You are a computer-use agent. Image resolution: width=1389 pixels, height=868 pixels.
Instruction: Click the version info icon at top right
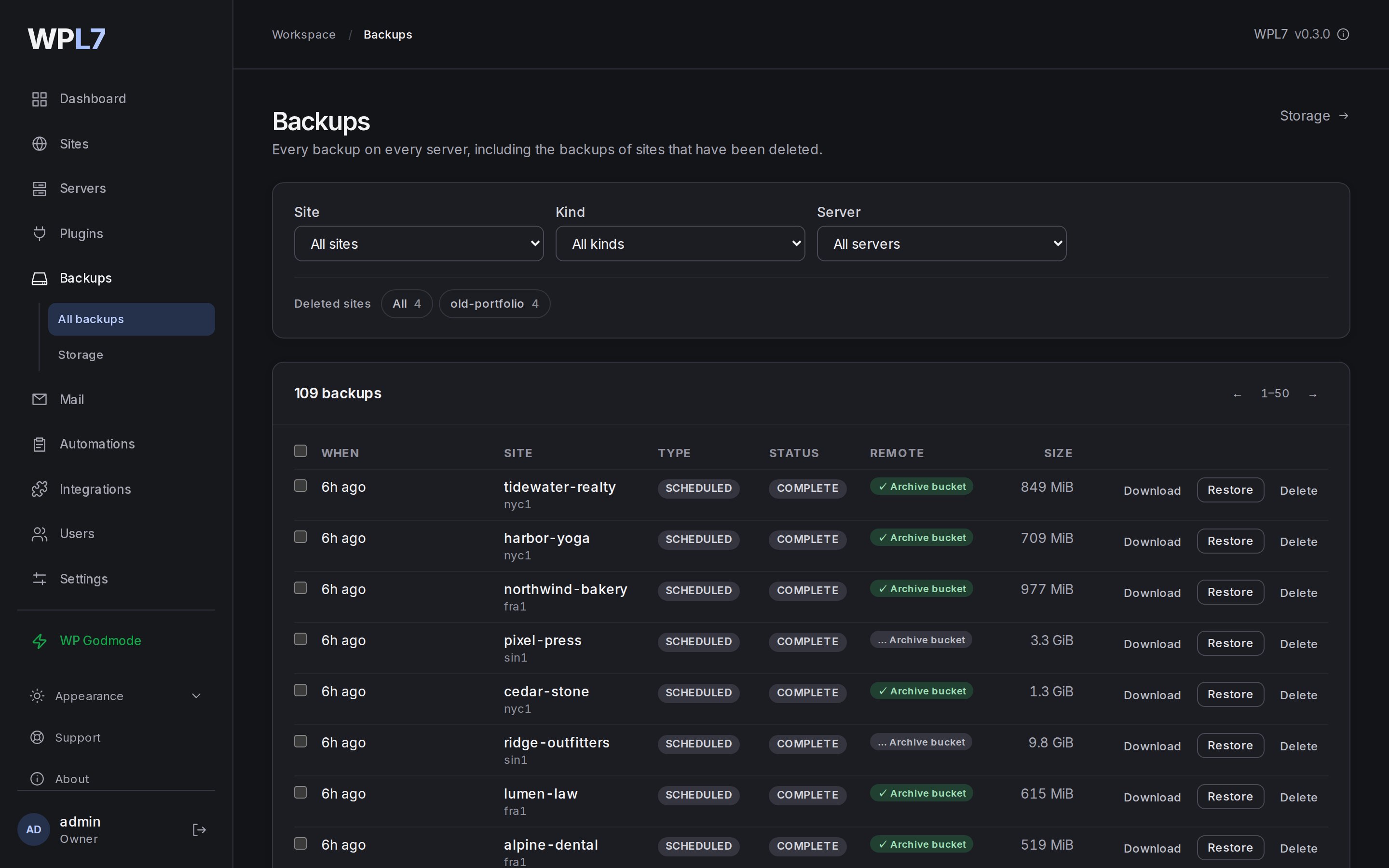click(1343, 34)
